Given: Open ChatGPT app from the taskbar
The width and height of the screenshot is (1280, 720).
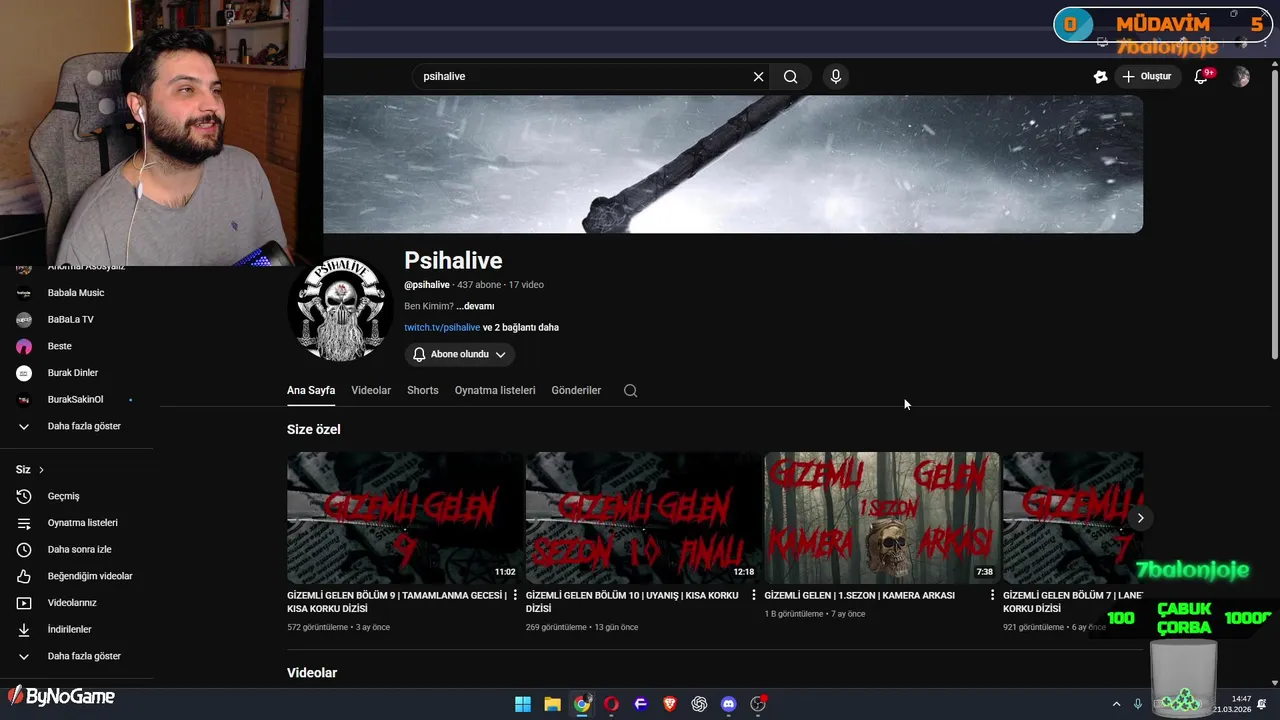Looking at the screenshot, I should click(699, 704).
